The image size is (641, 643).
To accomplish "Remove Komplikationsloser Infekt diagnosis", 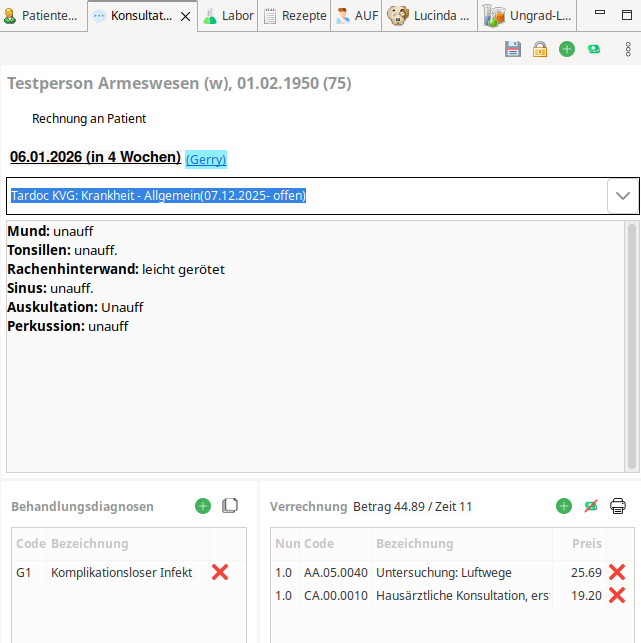I will click(x=220, y=573).
